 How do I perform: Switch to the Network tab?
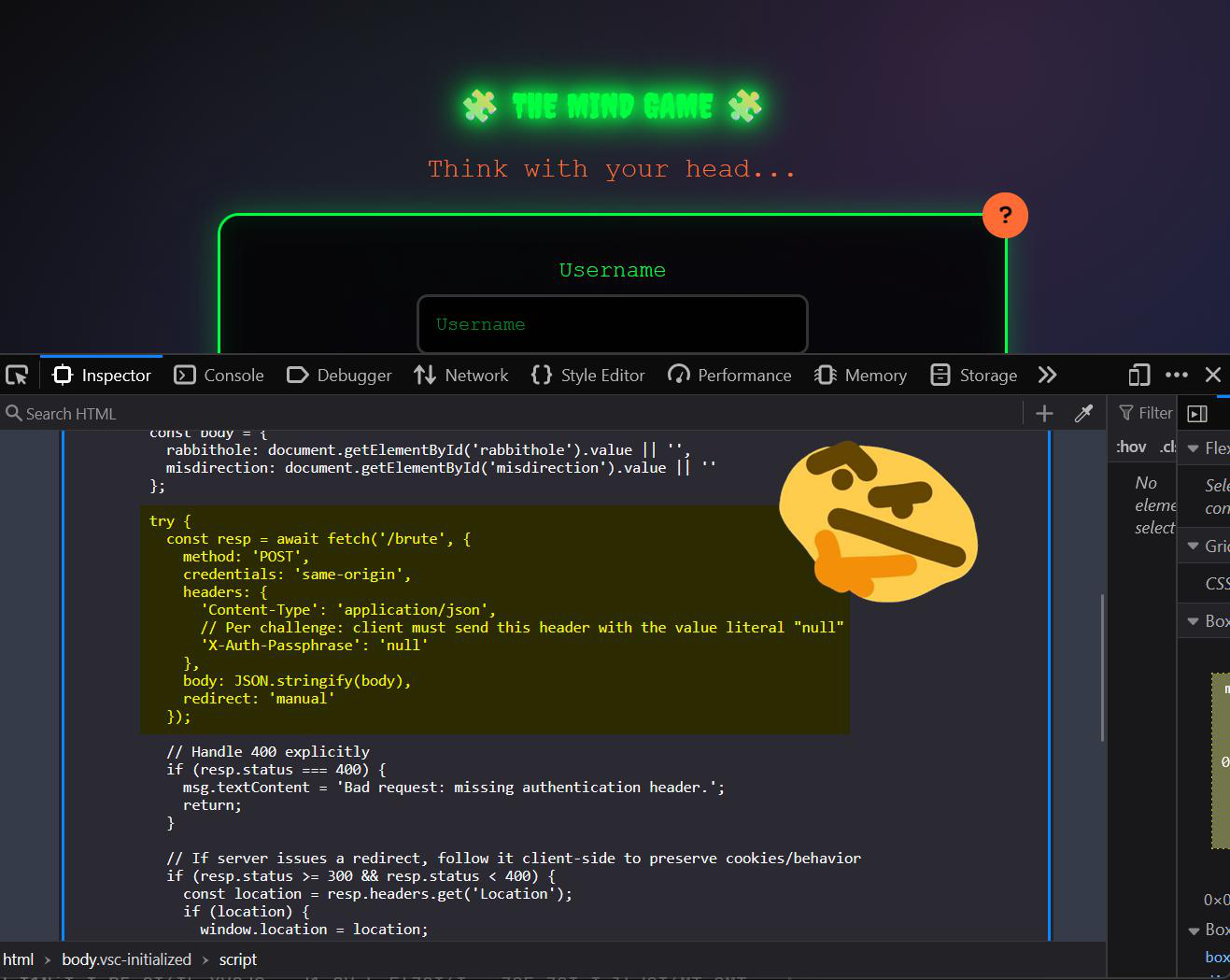461,376
